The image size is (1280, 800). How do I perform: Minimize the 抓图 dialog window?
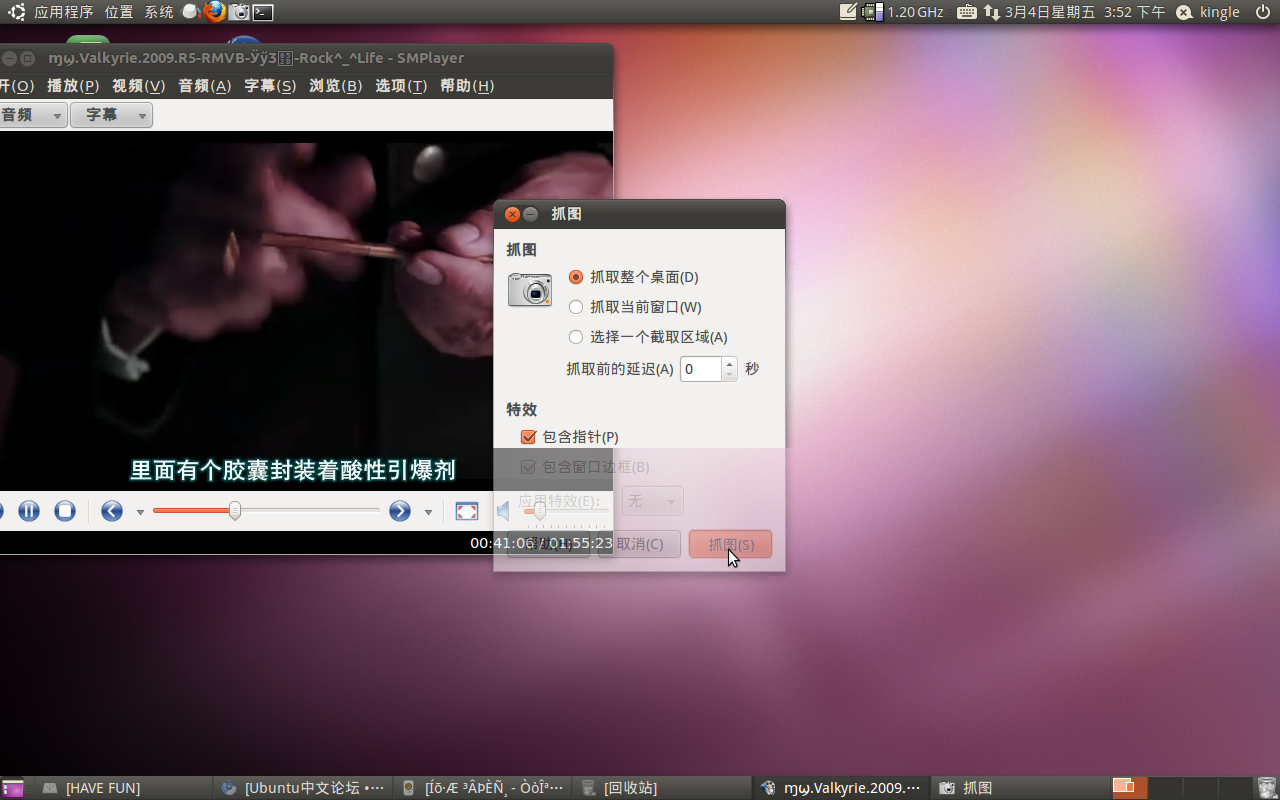(x=531, y=214)
